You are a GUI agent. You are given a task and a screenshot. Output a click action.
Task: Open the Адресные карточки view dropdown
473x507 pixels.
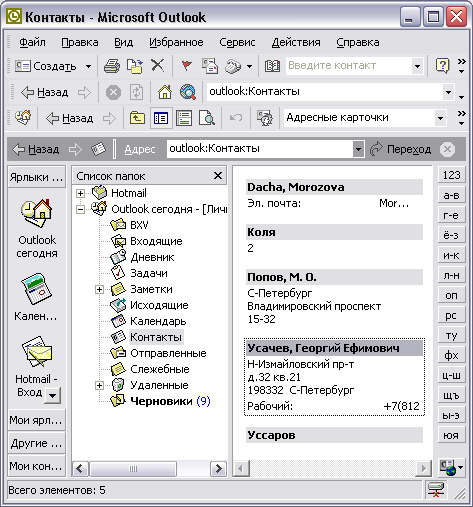pos(440,118)
